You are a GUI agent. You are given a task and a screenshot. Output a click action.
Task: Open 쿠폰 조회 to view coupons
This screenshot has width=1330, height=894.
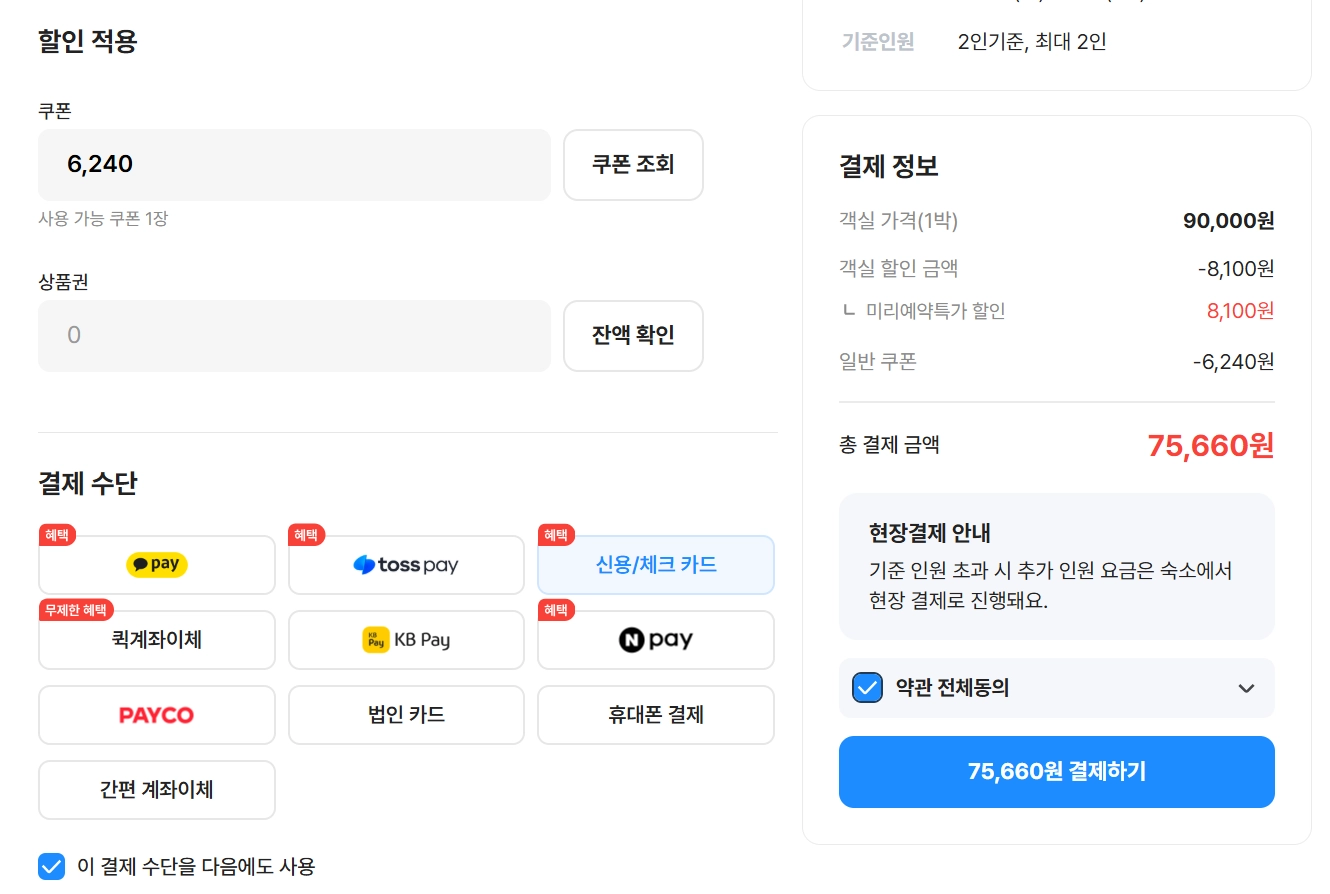pyautogui.click(x=633, y=165)
